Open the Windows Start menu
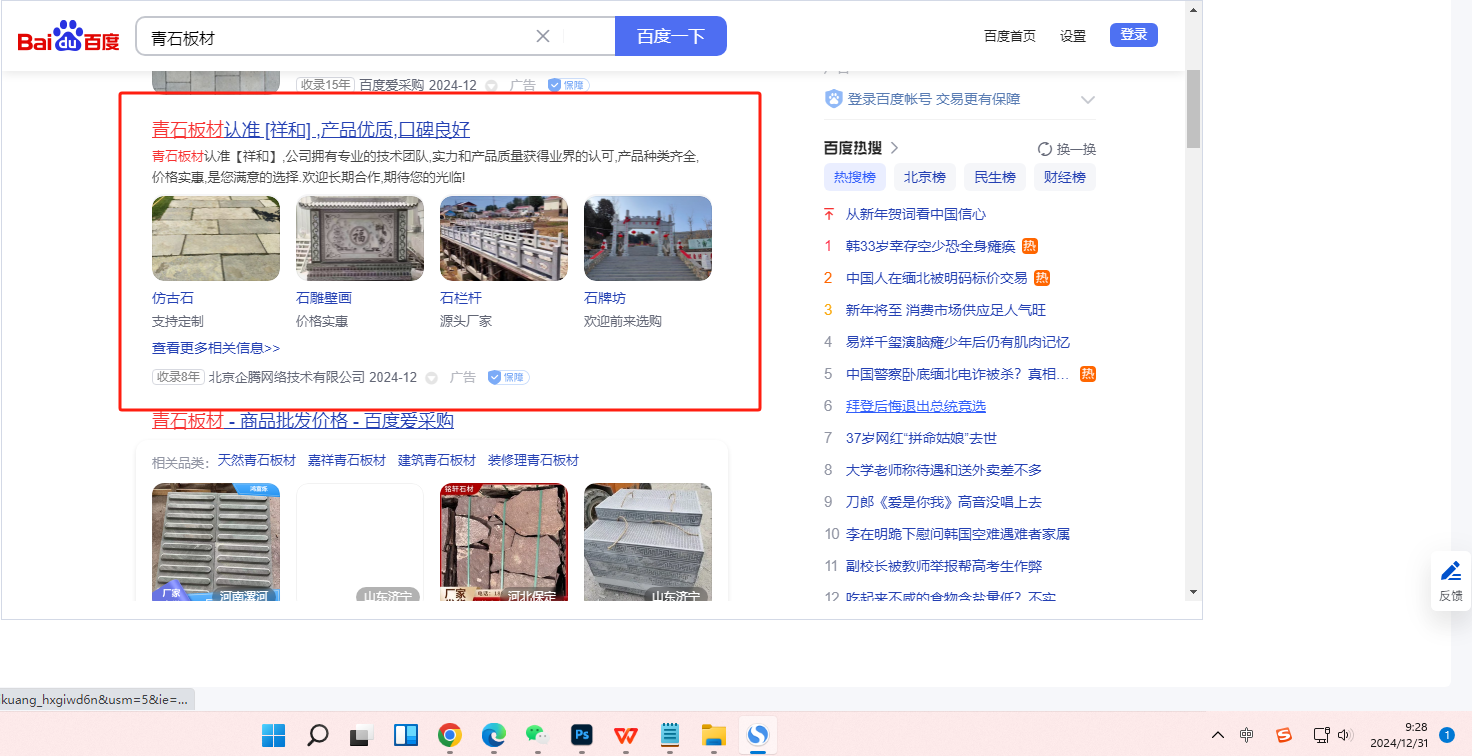The image size is (1472, 756). click(x=273, y=736)
